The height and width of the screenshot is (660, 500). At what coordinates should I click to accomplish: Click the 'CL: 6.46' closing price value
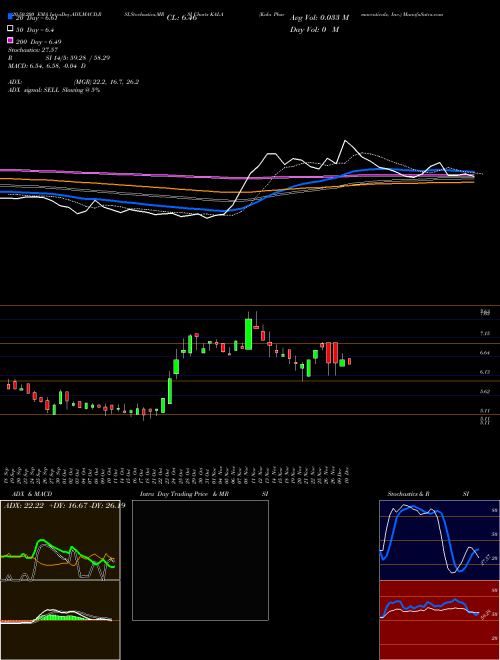click(x=182, y=18)
